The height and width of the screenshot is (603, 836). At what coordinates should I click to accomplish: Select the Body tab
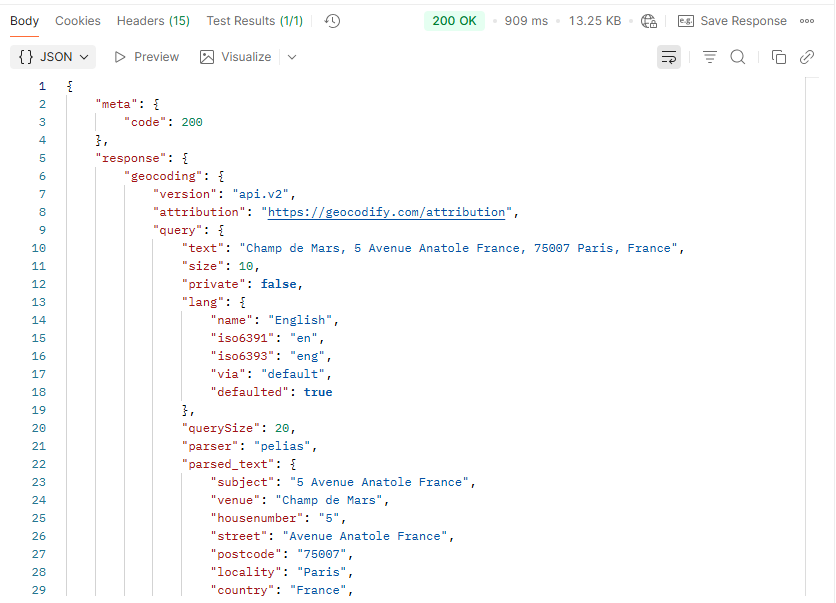(25, 21)
